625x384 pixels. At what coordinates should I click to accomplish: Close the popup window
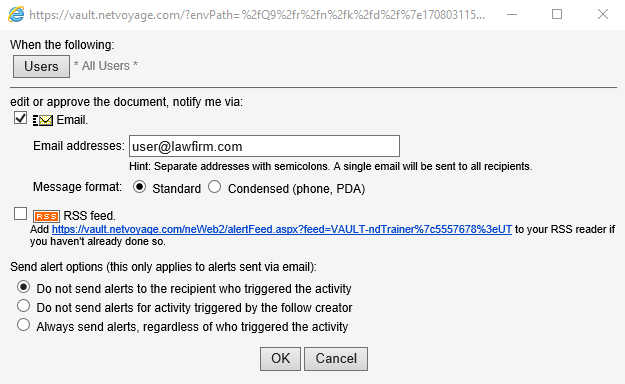(603, 15)
